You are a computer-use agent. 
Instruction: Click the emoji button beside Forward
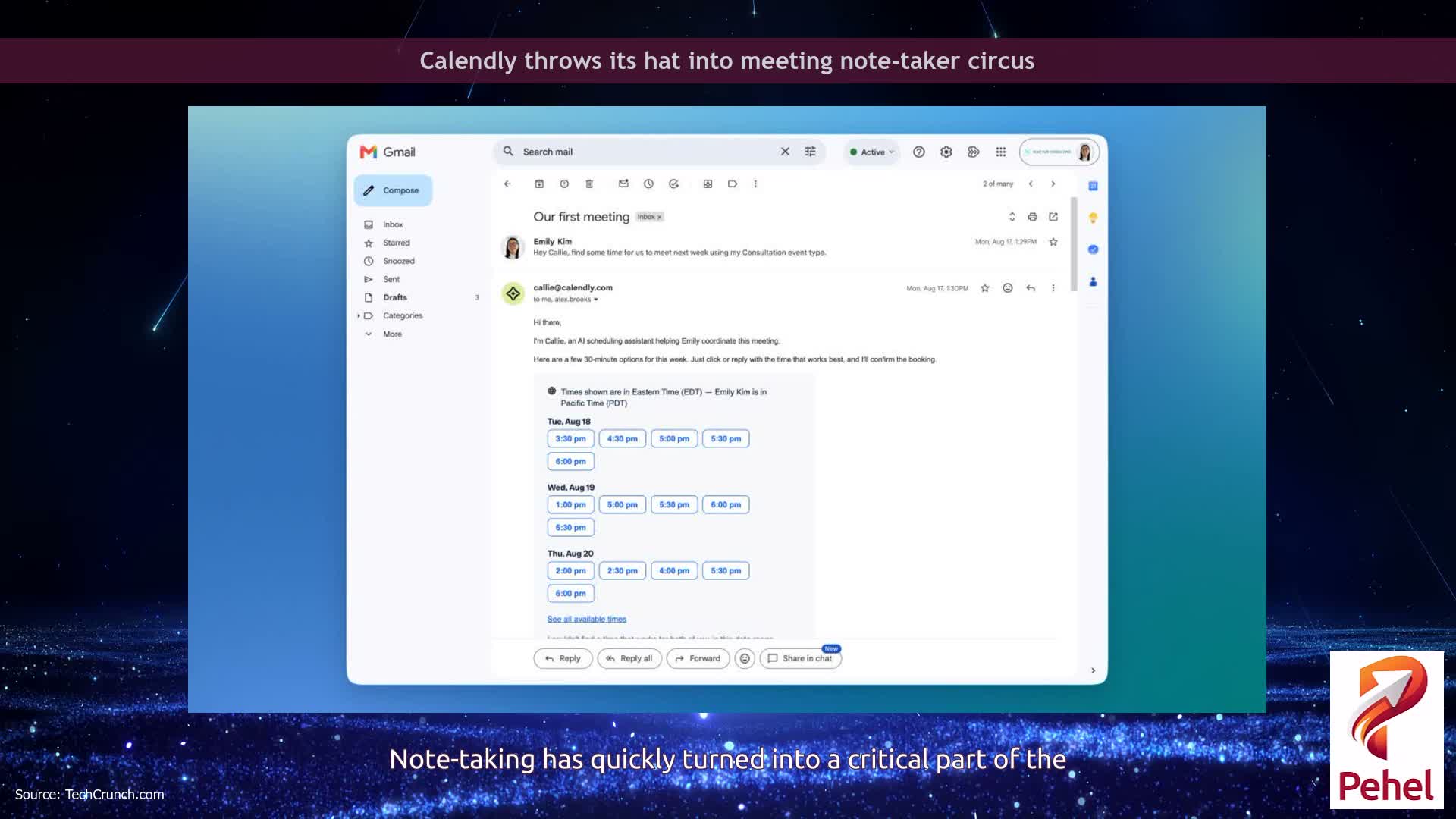[x=745, y=658]
